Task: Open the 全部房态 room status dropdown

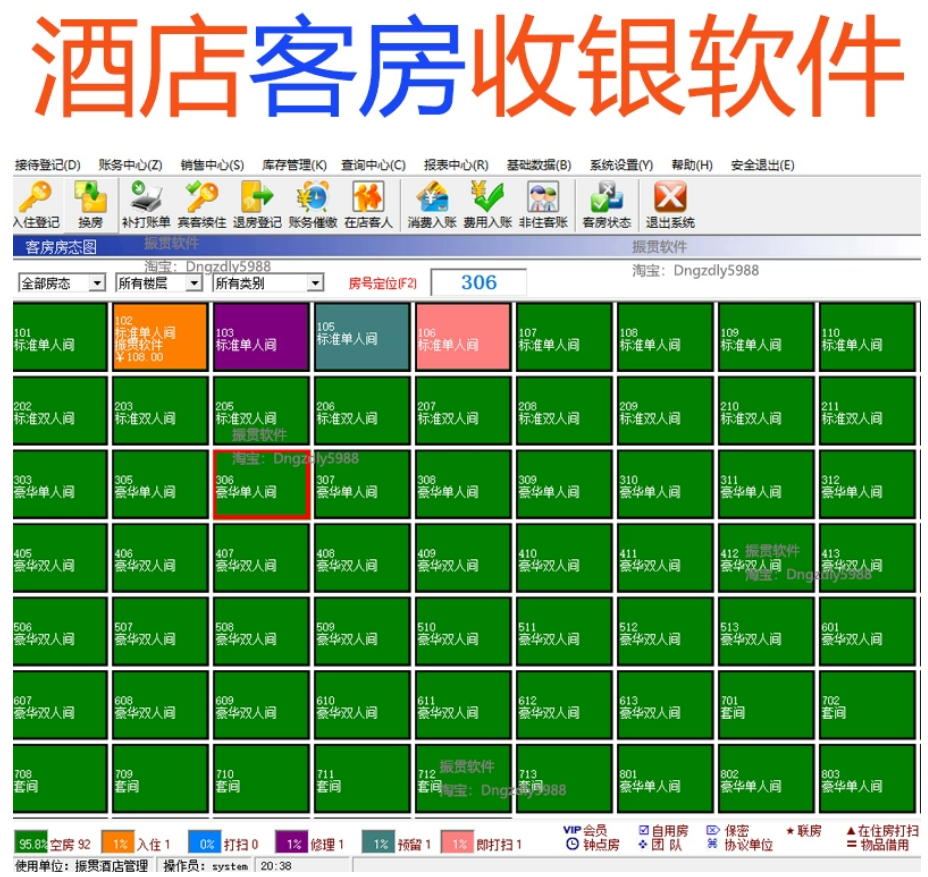Action: (x=62, y=283)
